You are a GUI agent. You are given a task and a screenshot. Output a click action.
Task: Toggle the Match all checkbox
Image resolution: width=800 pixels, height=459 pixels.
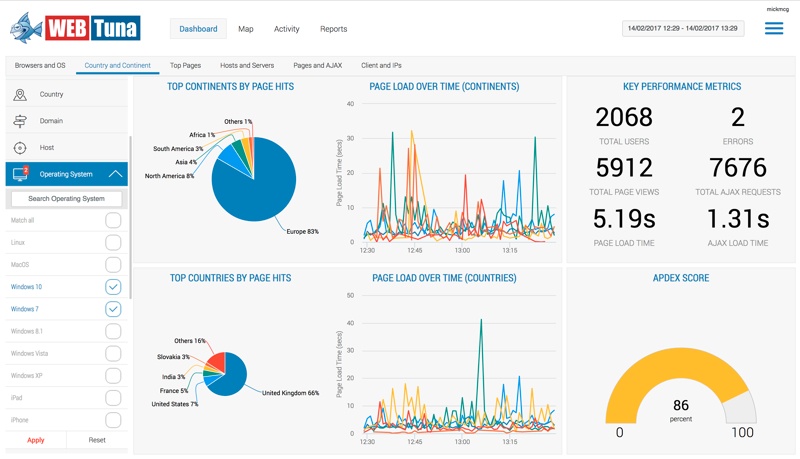[113, 220]
